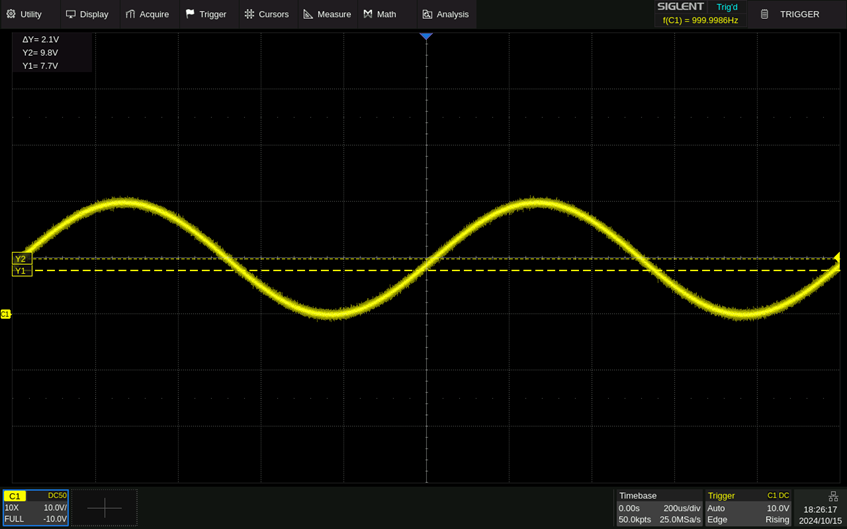Click the blue trigger position marker
This screenshot has width=847, height=529.
point(426,37)
